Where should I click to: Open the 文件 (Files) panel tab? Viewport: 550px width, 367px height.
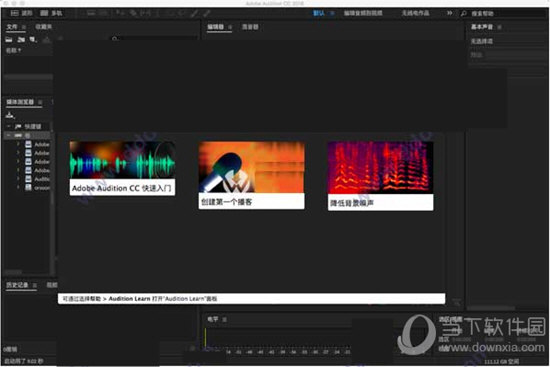pos(12,27)
